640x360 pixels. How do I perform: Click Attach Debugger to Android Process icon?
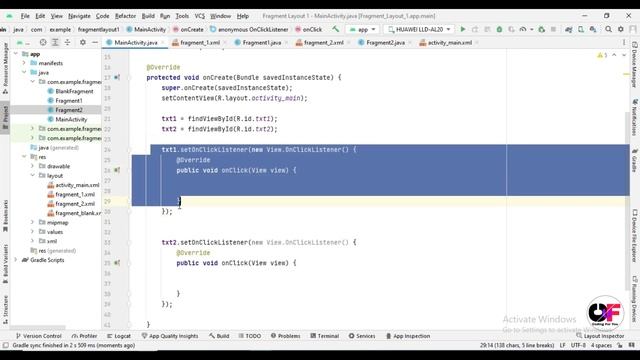[x=542, y=29]
